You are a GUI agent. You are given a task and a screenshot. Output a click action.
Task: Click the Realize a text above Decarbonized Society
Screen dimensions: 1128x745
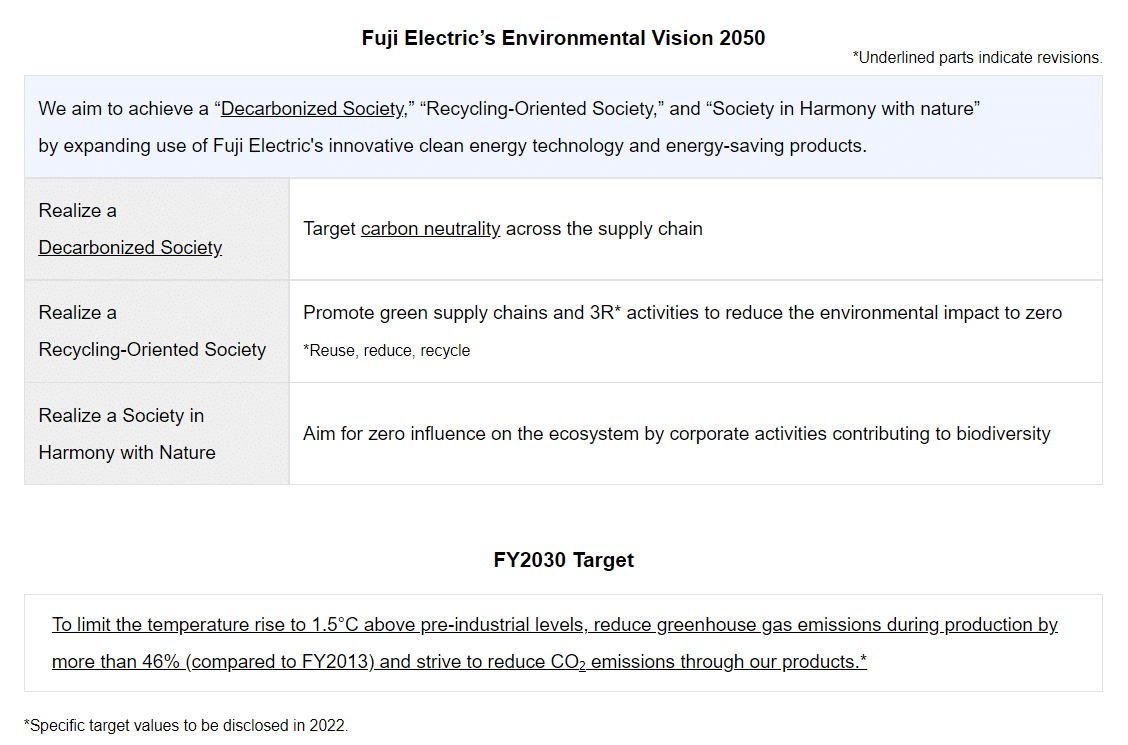pos(78,211)
